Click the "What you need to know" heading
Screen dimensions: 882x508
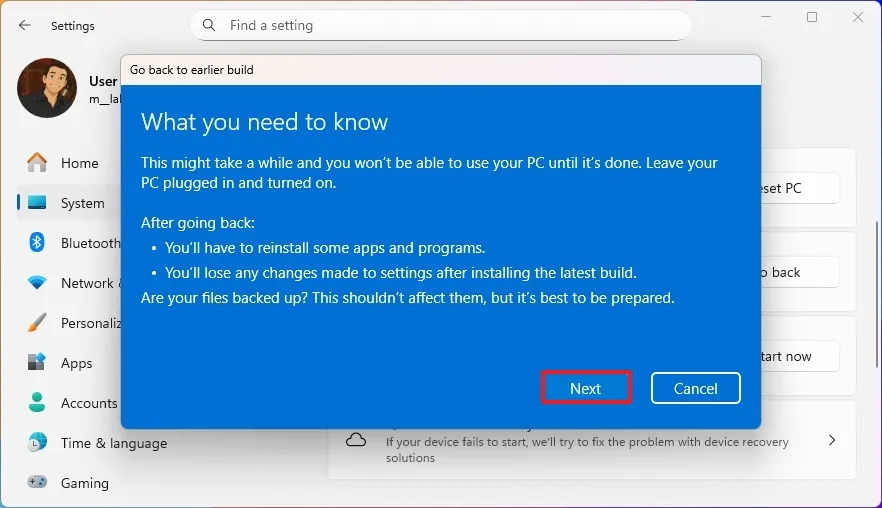click(x=264, y=122)
